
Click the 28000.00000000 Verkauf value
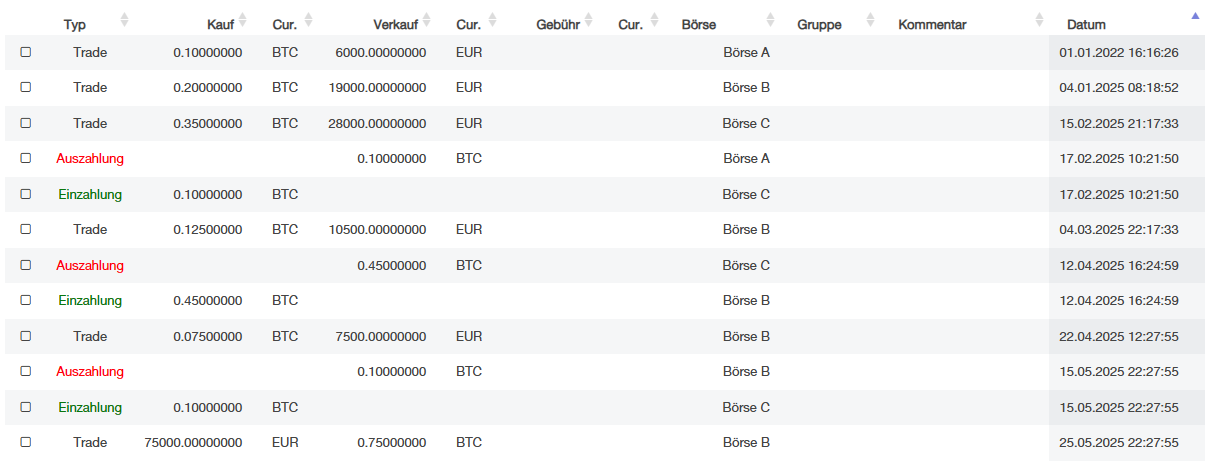[378, 123]
